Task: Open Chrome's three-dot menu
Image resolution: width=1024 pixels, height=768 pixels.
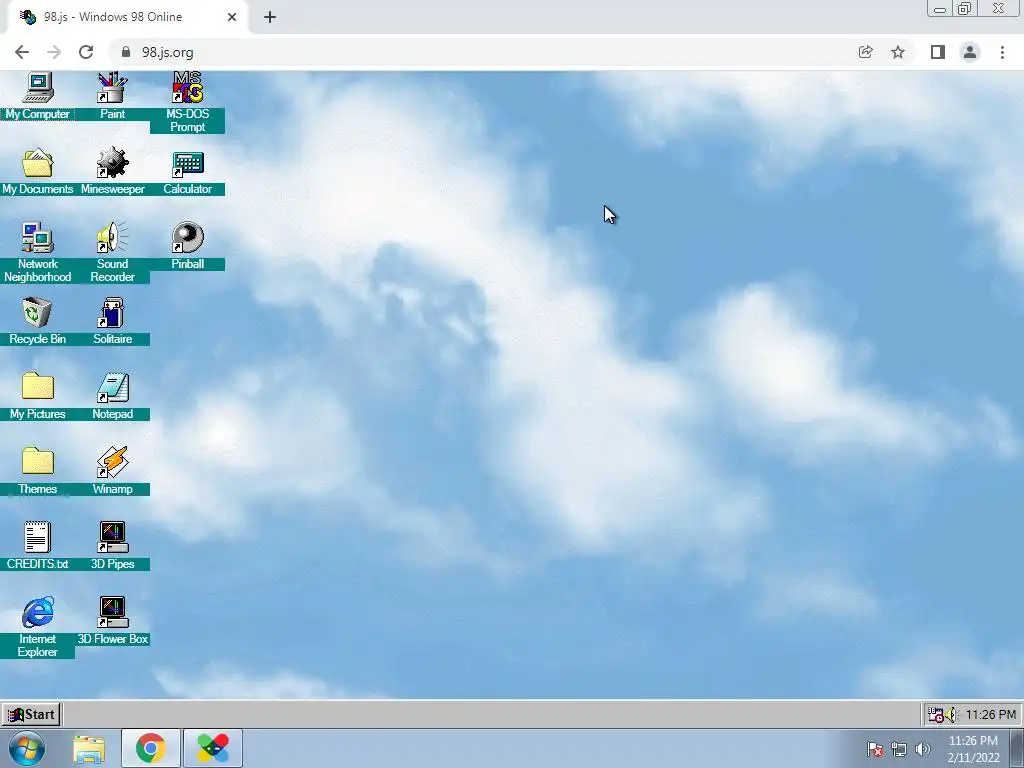Action: pos(1002,52)
